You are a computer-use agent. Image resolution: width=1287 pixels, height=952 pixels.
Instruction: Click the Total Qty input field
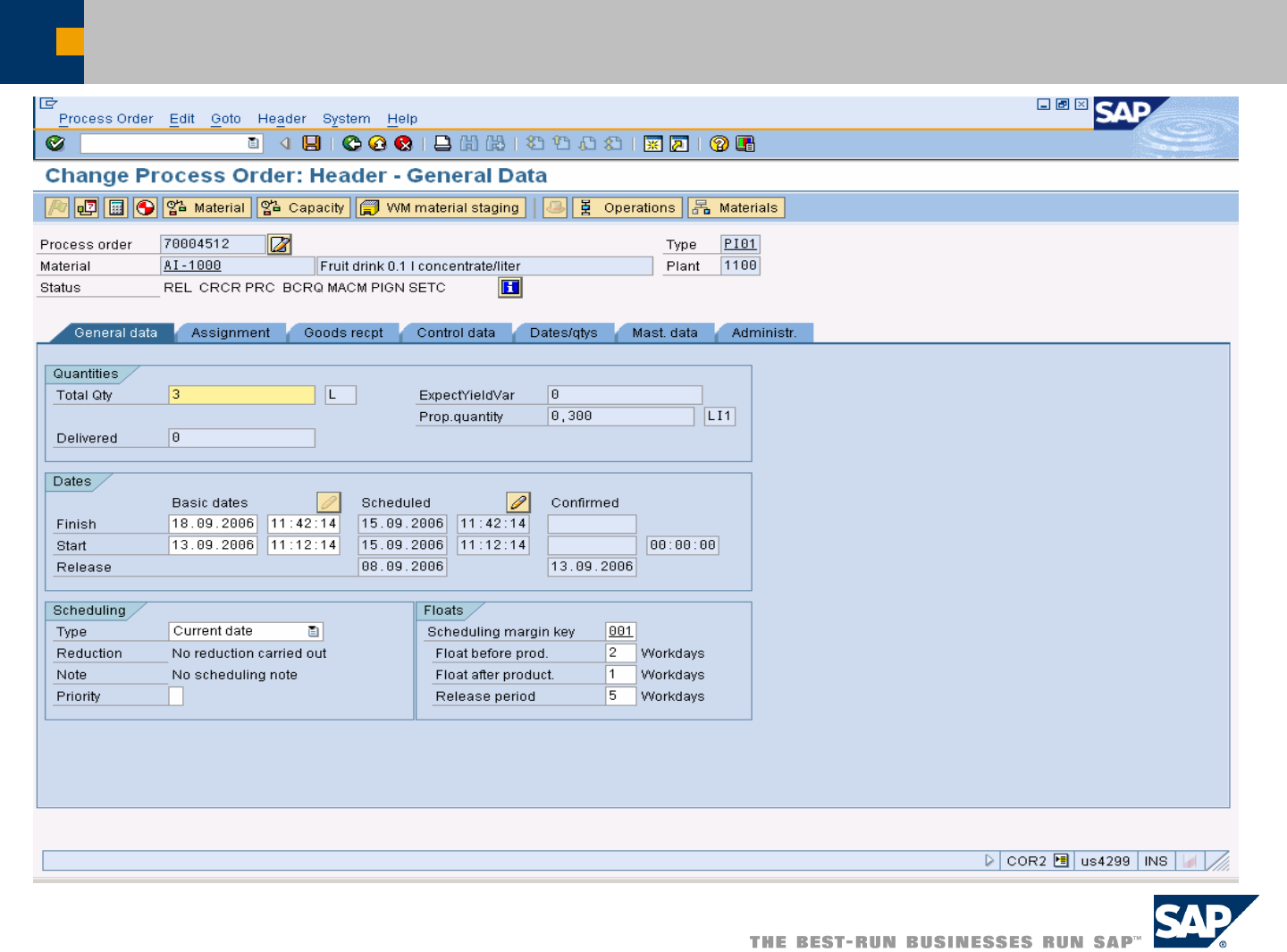coord(241,394)
